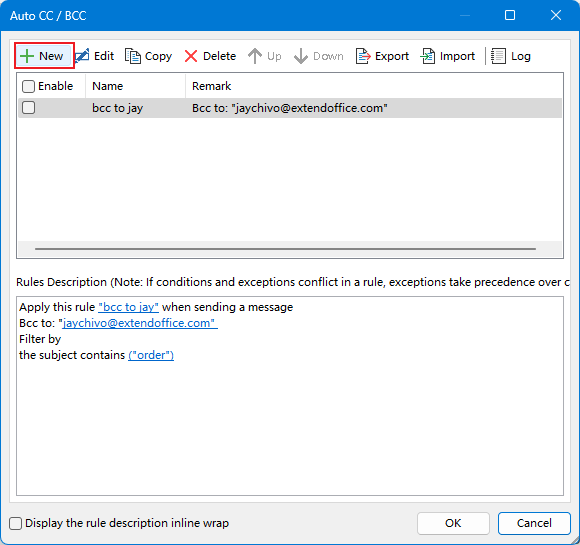The image size is (580, 545).
Task: Click the ("order") subject filter link
Action: pyautogui.click(x=151, y=355)
